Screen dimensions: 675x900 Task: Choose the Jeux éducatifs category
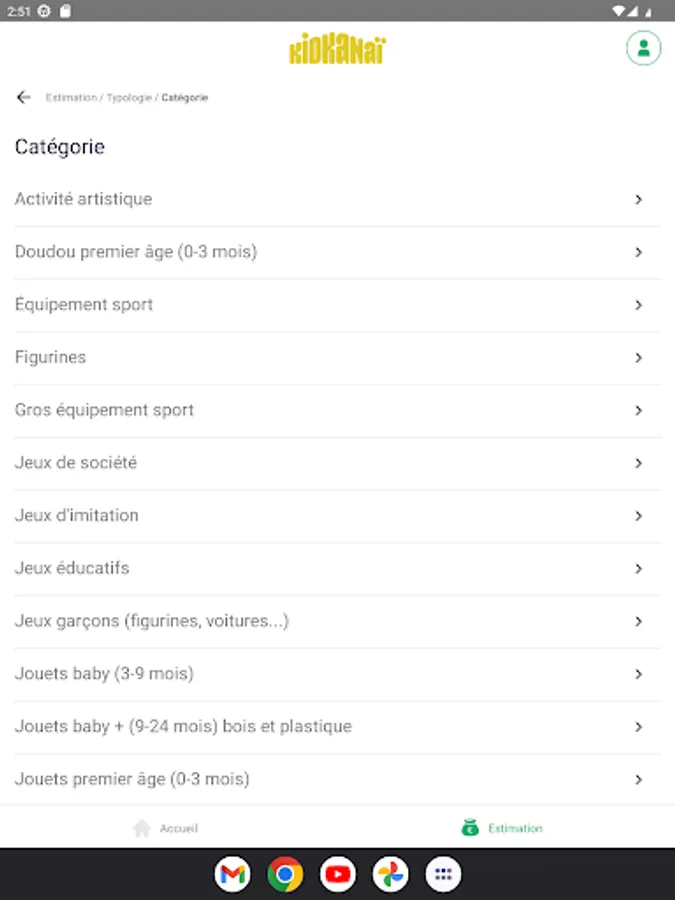(72, 568)
